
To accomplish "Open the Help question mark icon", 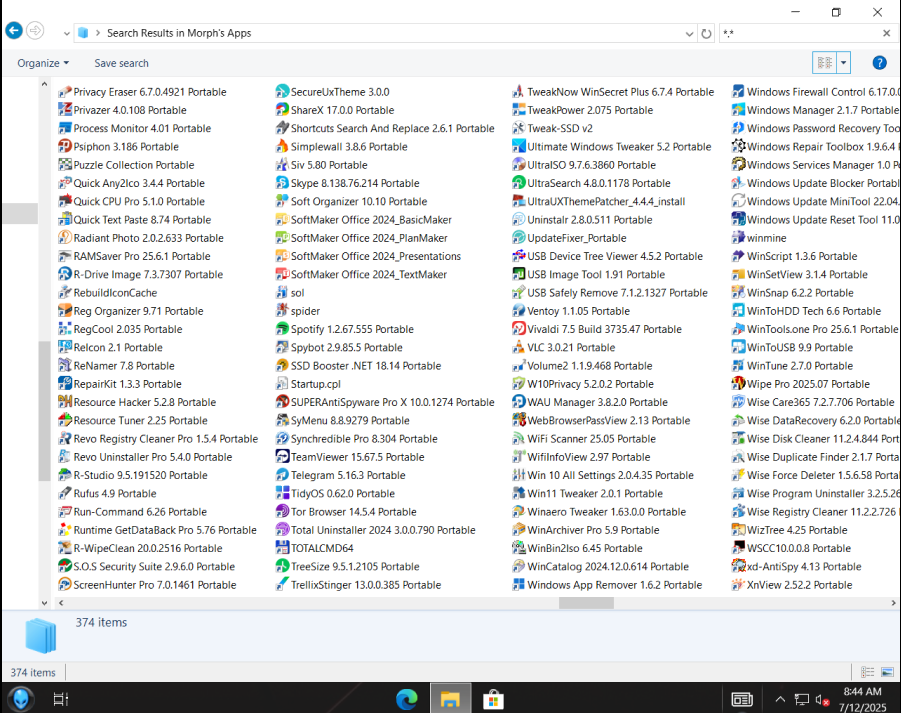I will tap(879, 63).
